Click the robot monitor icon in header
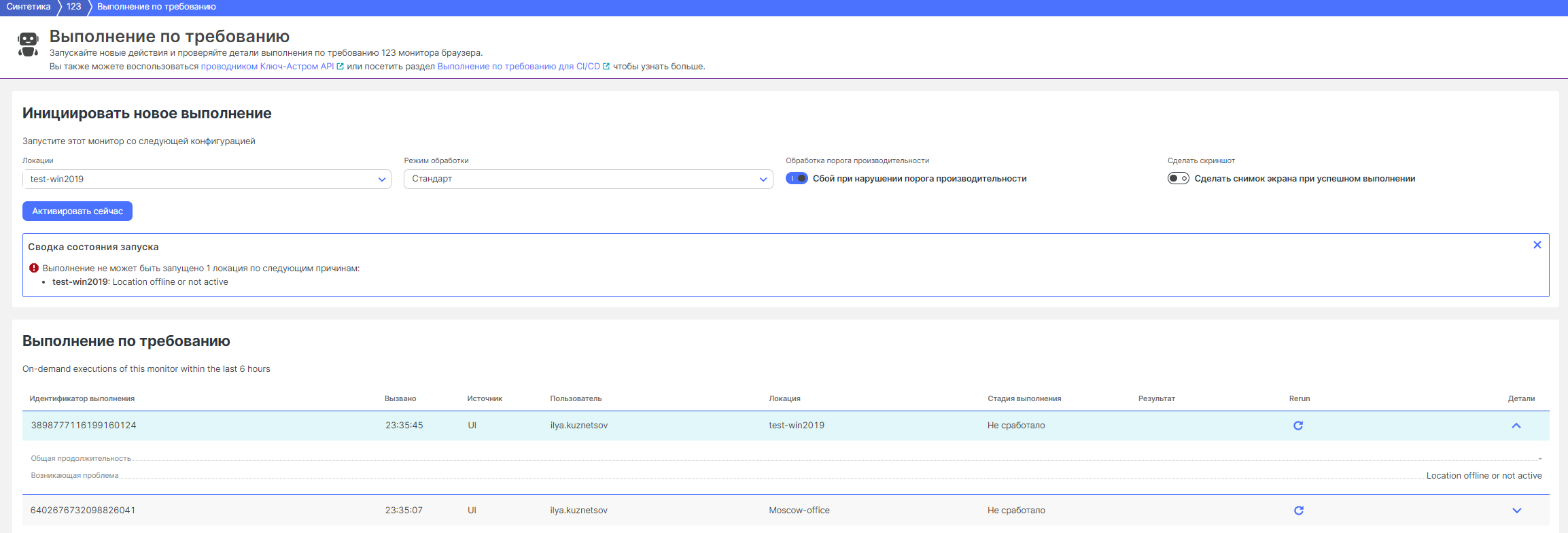The image size is (1568, 533). point(28,44)
